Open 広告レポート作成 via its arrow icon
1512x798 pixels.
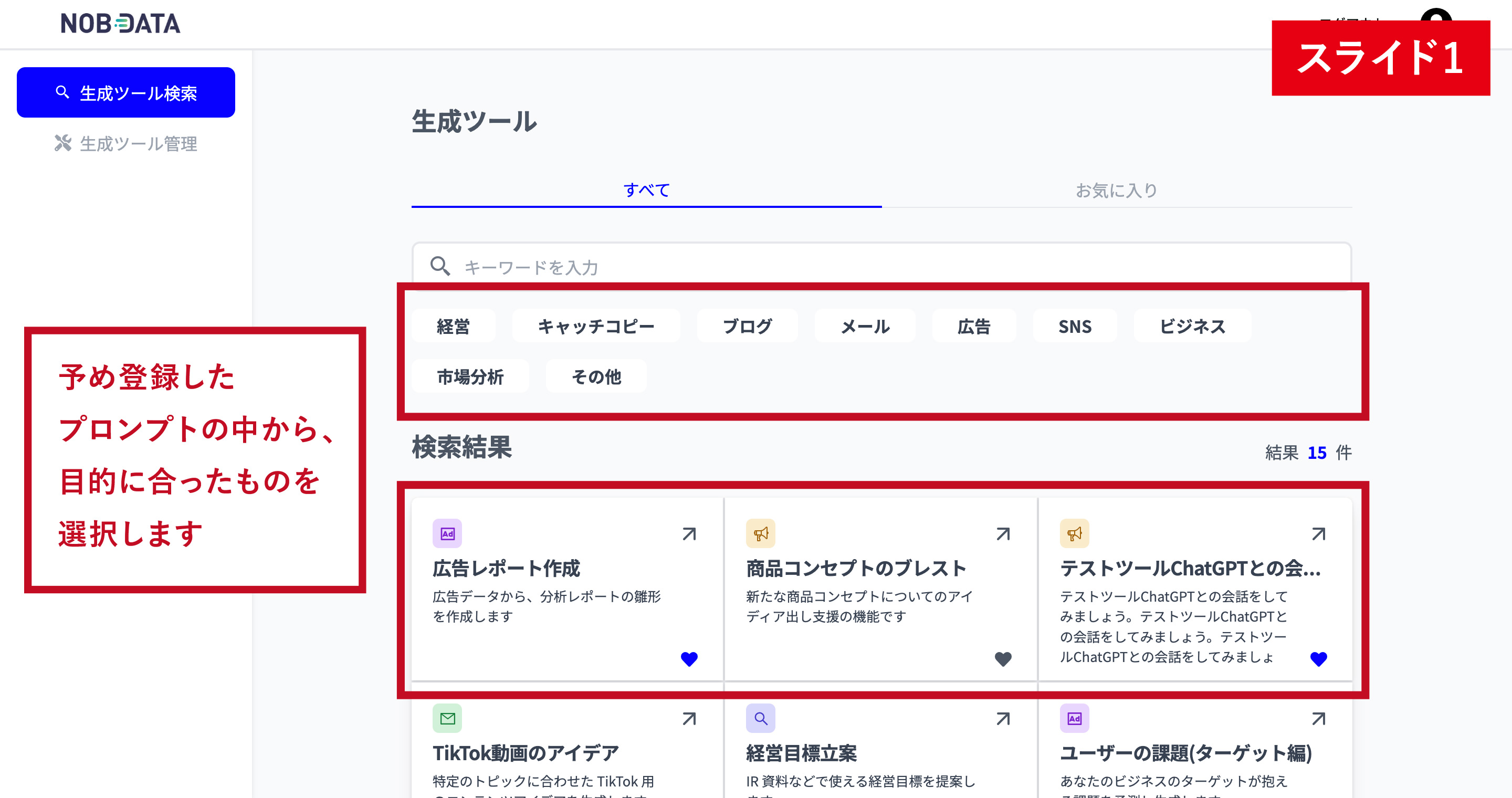click(690, 534)
